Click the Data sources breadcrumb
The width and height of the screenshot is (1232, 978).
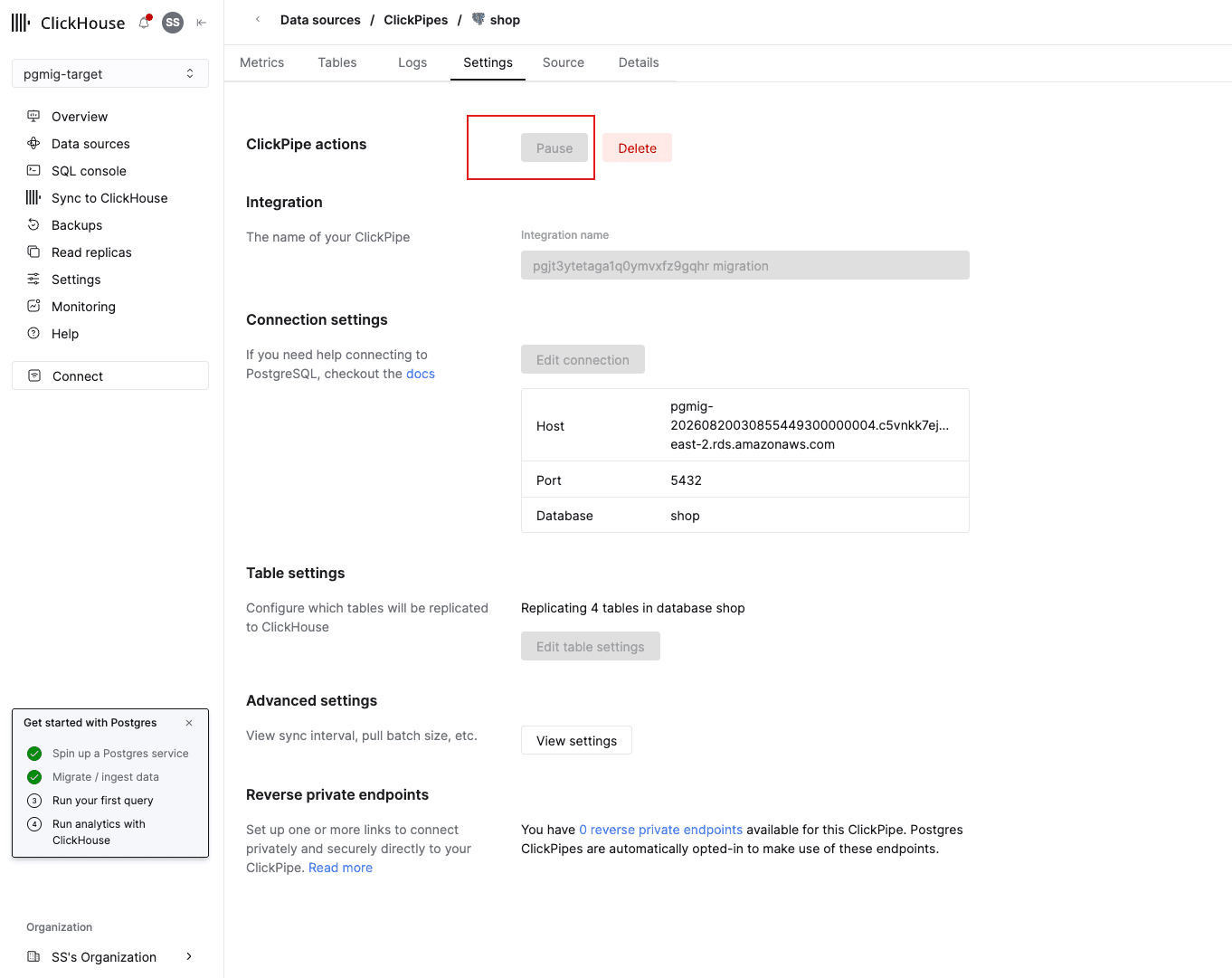(320, 20)
